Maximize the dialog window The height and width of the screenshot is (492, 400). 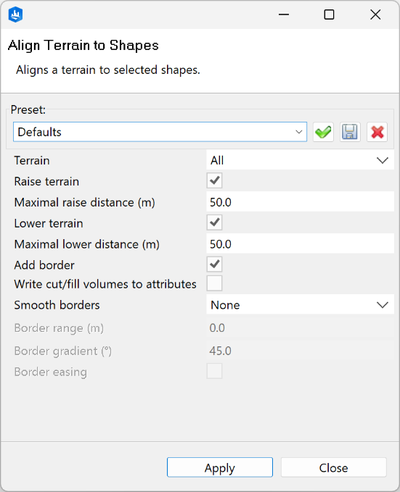[x=329, y=15]
